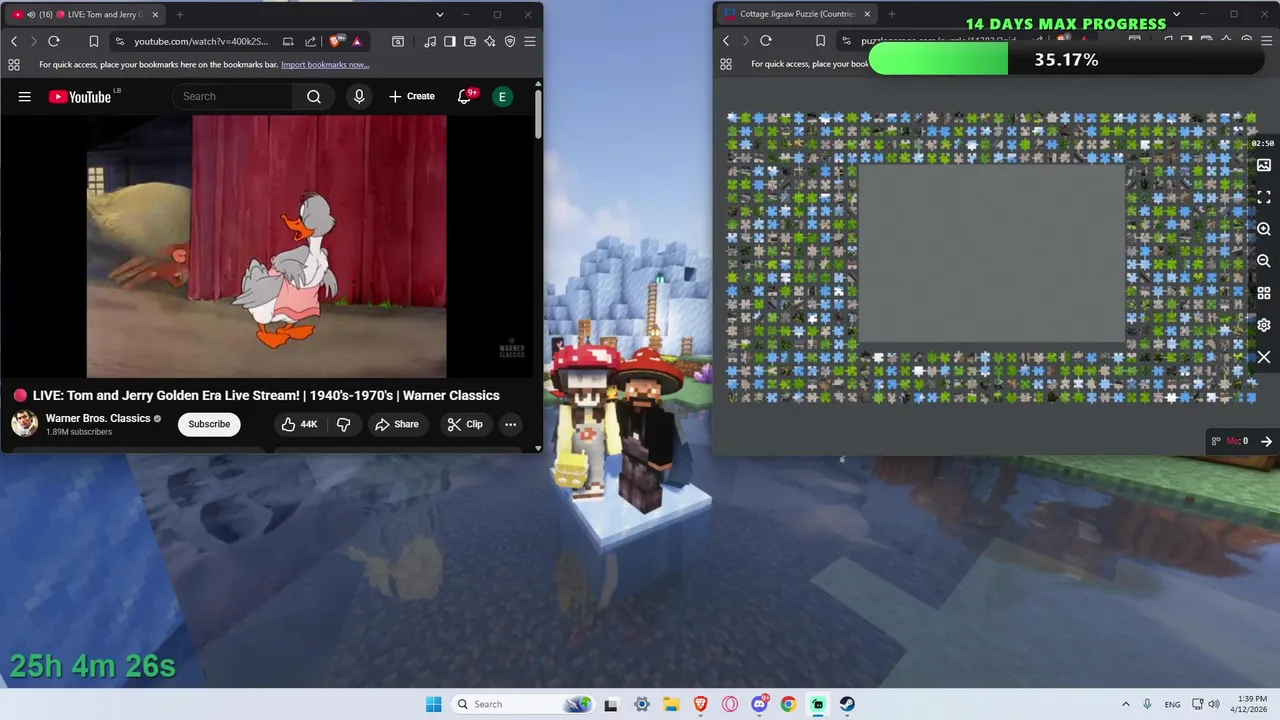Screen dimensions: 1280x720
Task: Open the search tabs dropdown in puzzle window
Action: point(1176,15)
